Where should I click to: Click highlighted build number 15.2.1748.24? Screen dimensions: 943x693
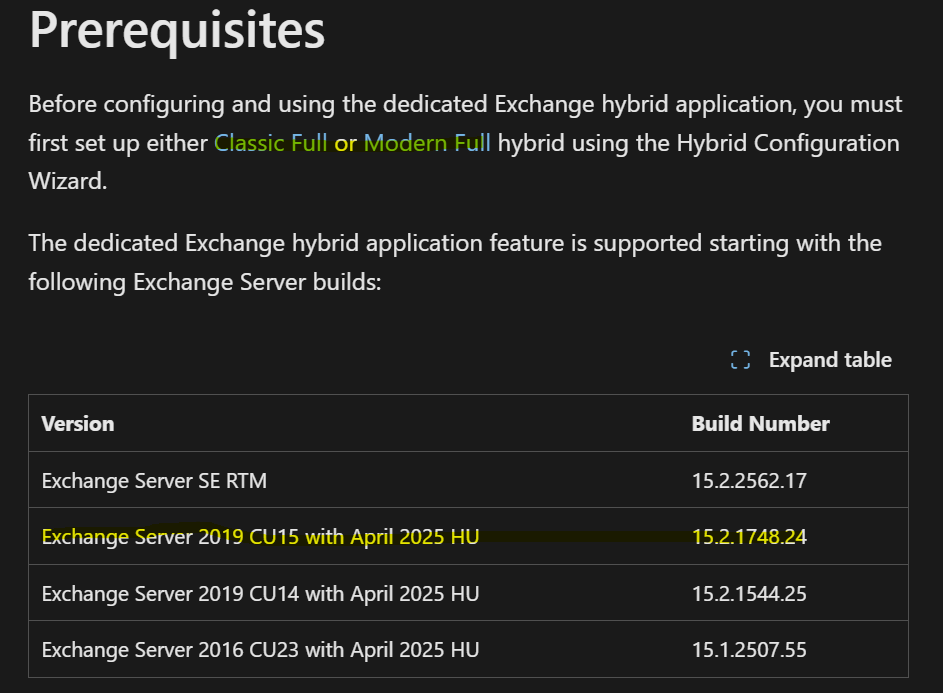tap(749, 537)
